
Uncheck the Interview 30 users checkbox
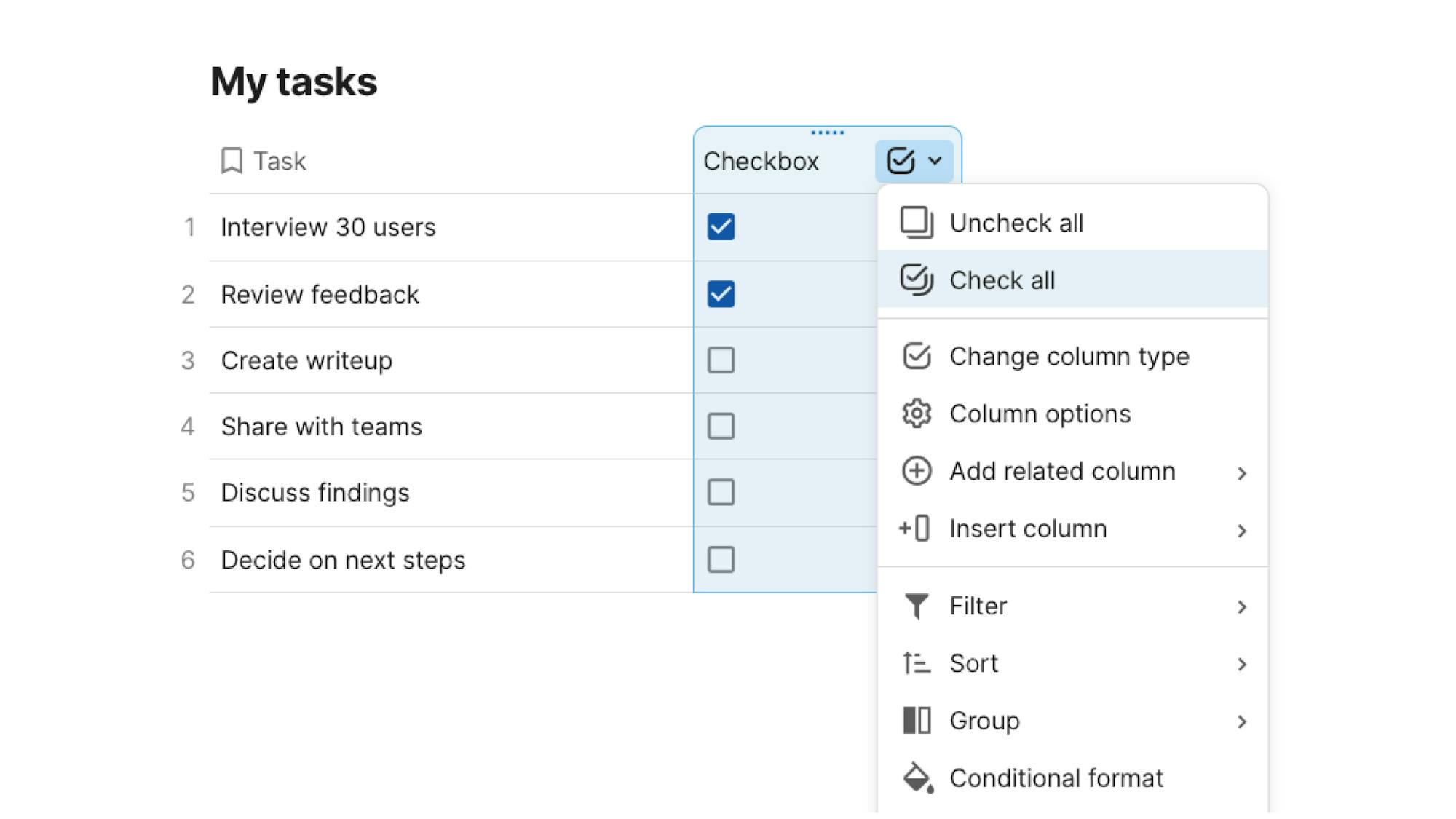coord(721,226)
